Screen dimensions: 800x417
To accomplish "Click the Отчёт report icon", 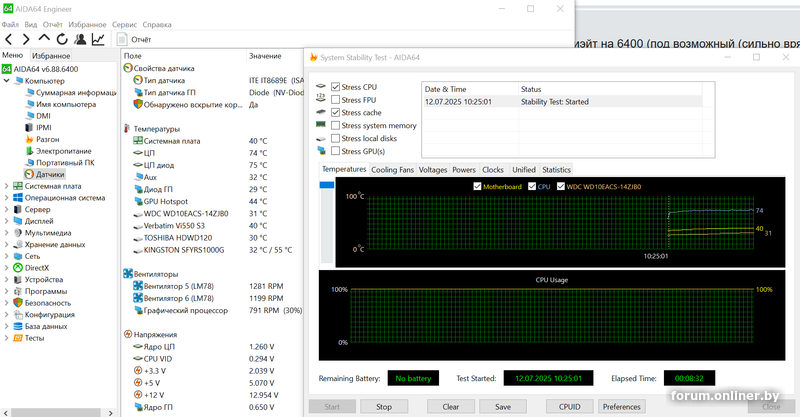I will coord(122,40).
